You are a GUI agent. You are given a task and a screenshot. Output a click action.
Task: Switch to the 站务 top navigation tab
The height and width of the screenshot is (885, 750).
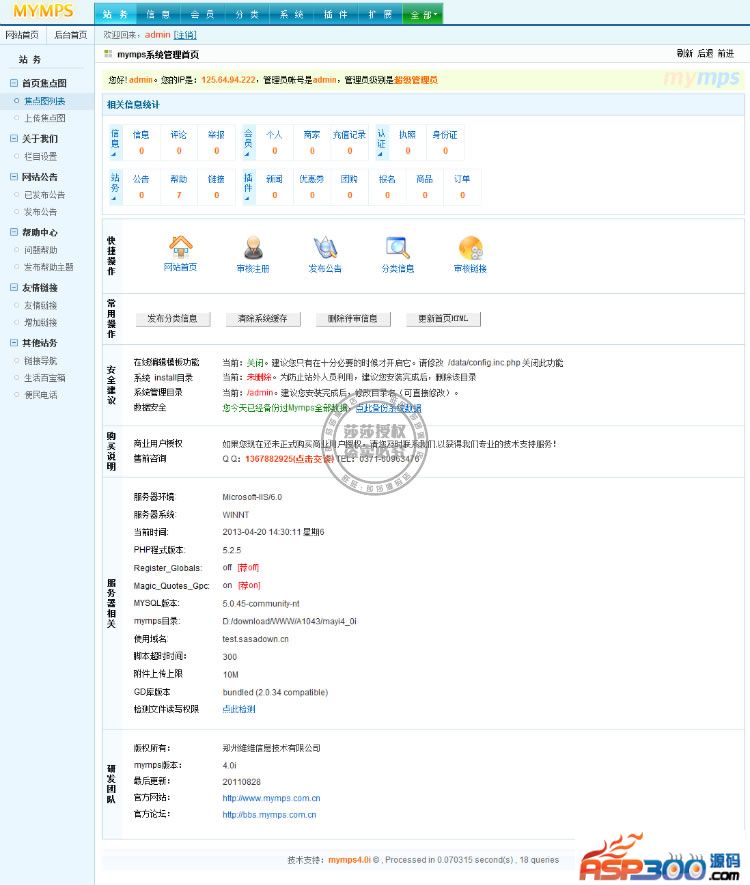coord(116,15)
